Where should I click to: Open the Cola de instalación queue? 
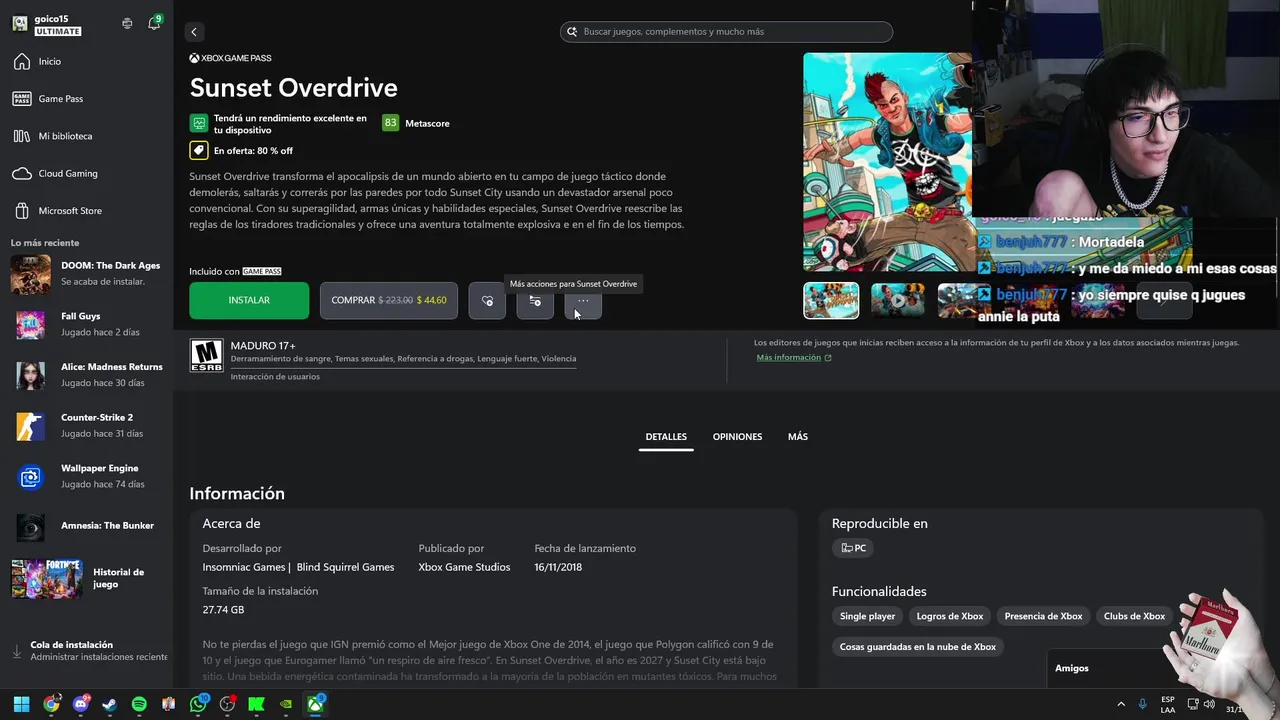click(x=89, y=651)
